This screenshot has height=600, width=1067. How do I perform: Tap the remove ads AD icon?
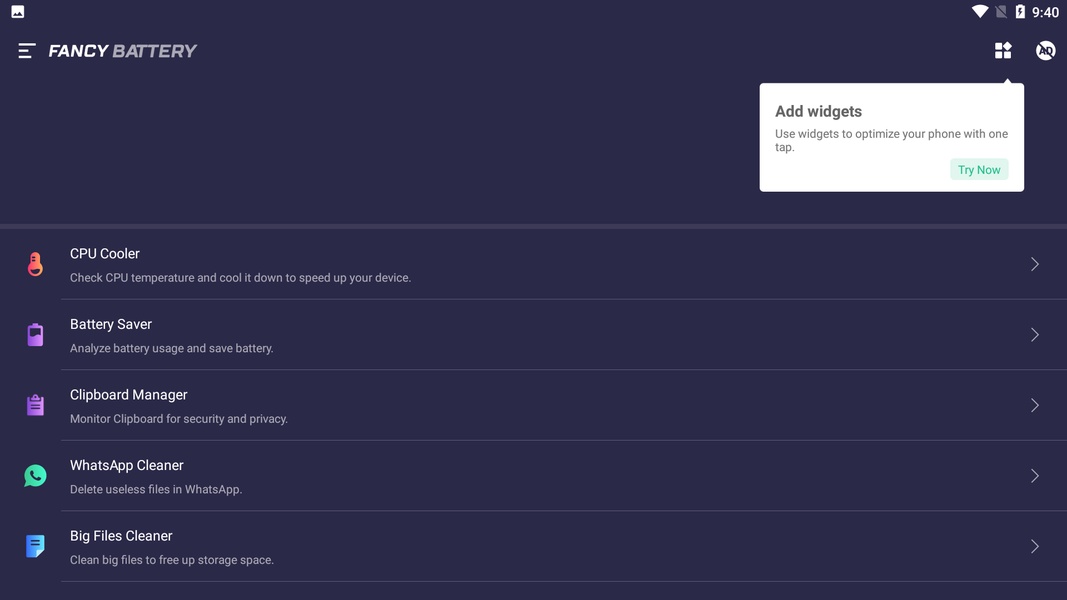pyautogui.click(x=1045, y=50)
